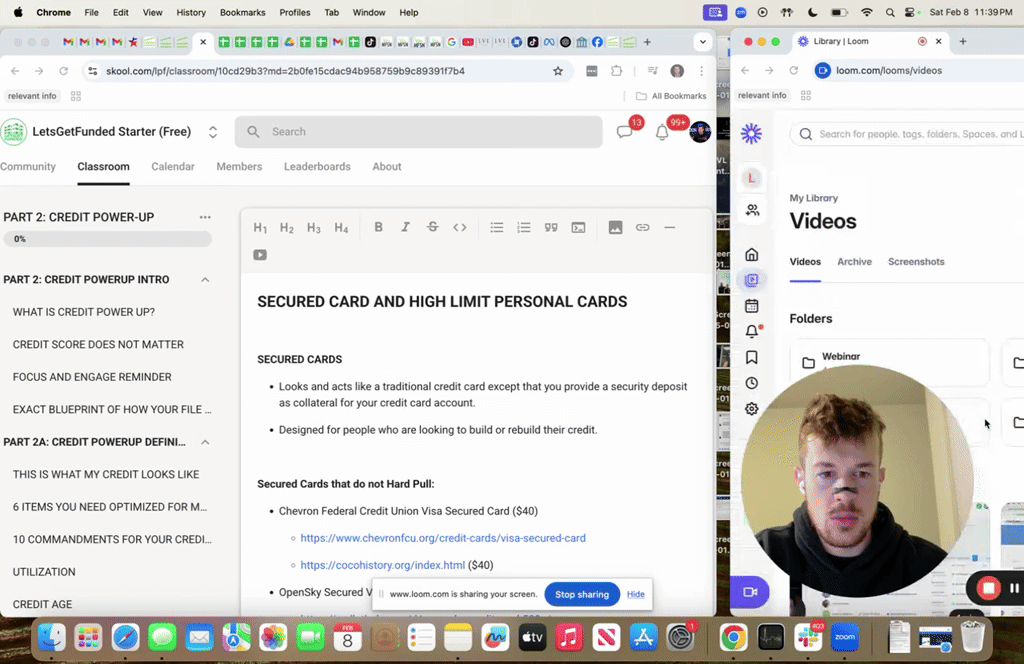The height and width of the screenshot is (664, 1024).
Task: Insert a block quote
Action: point(551,227)
